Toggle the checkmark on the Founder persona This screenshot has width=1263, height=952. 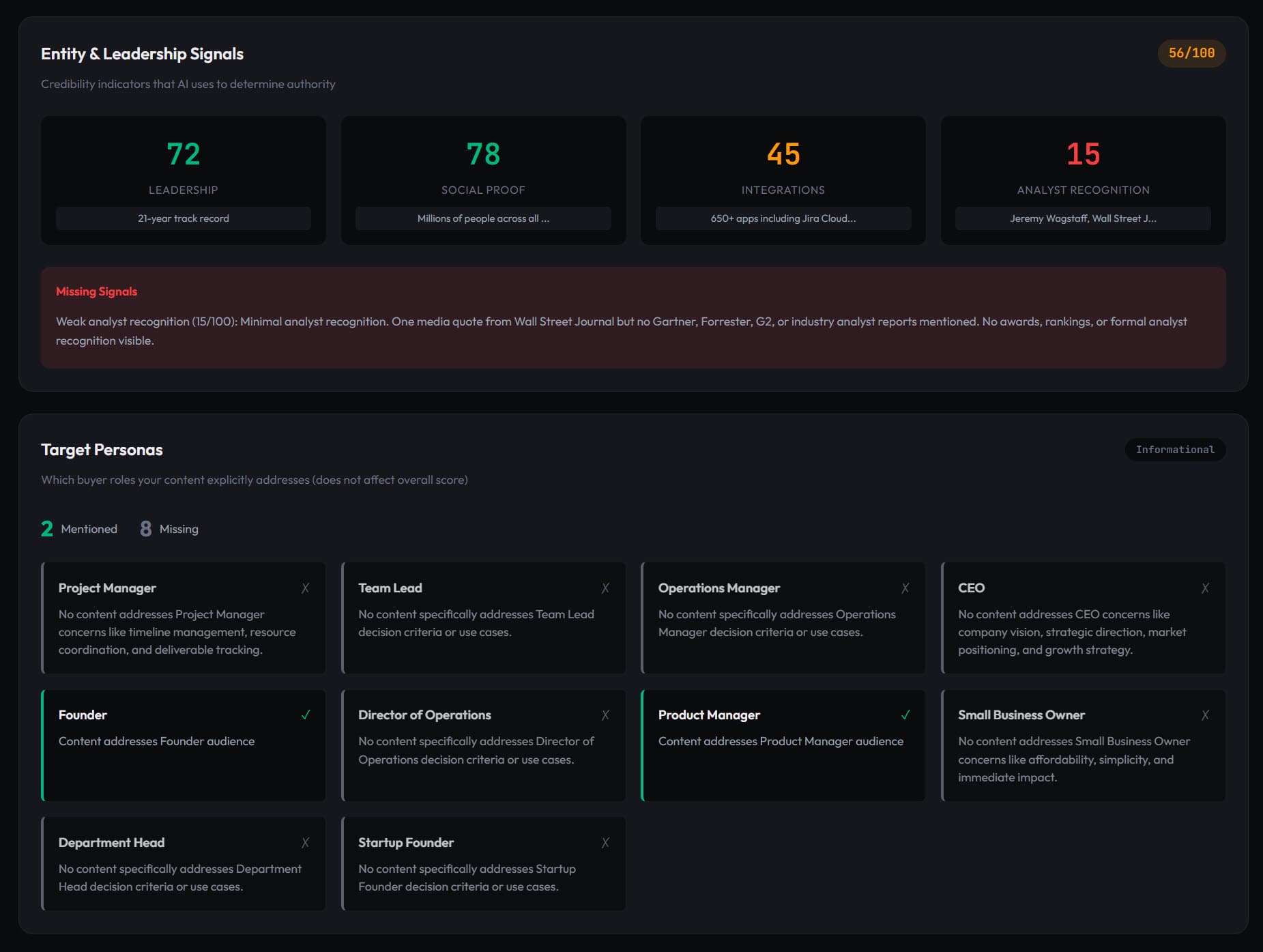pyautogui.click(x=306, y=715)
